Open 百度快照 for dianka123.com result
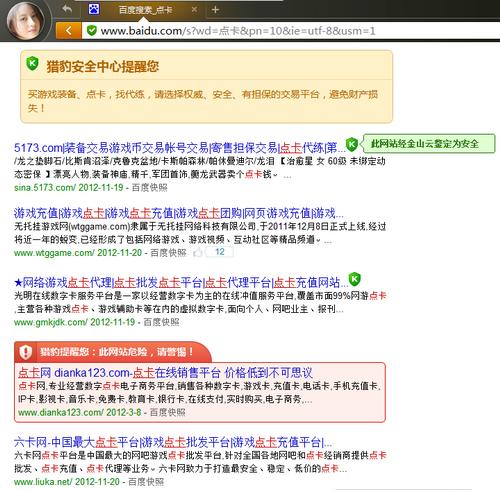The width and height of the screenshot is (500, 490). (x=168, y=413)
